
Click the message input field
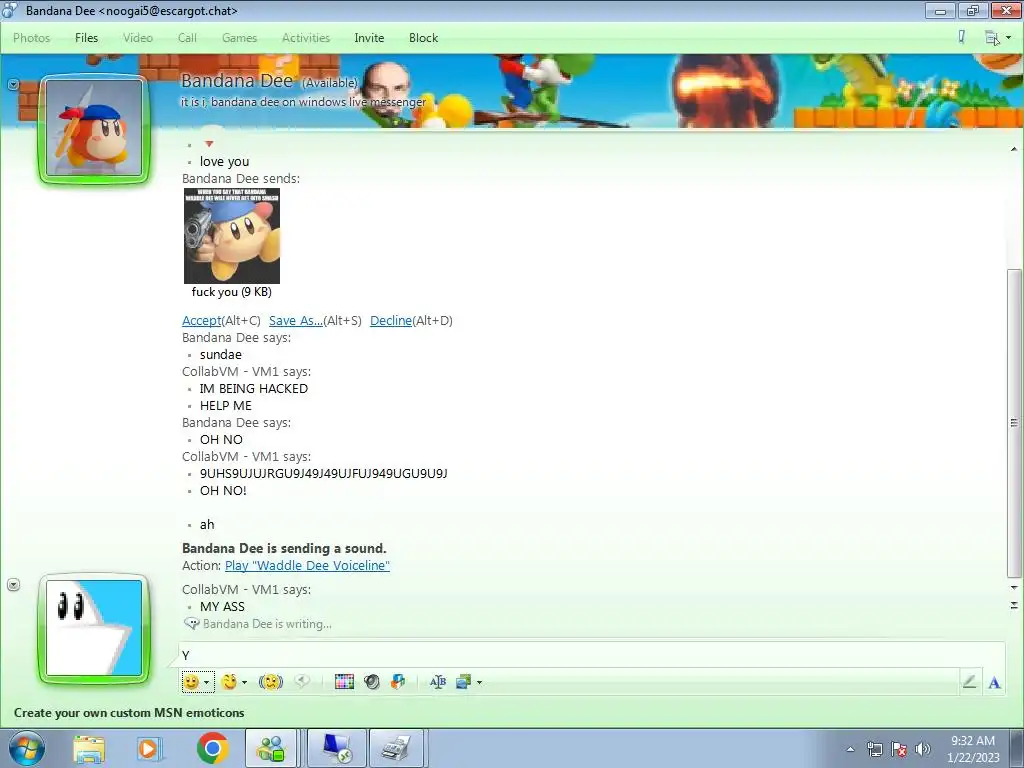pyautogui.click(x=591, y=655)
